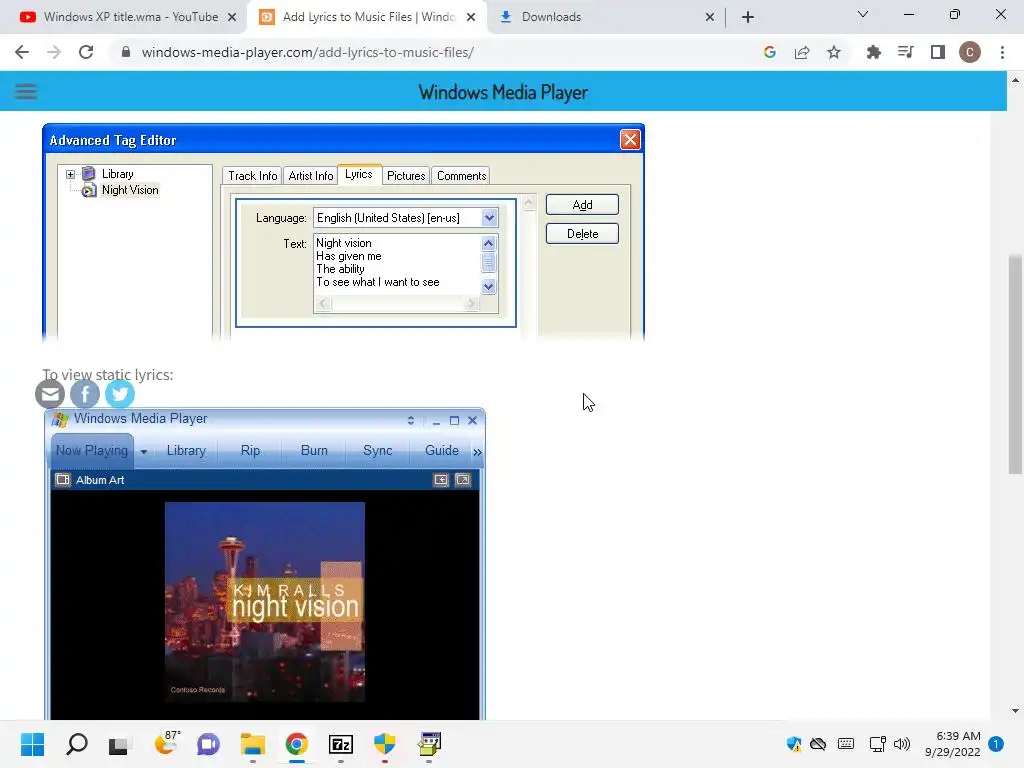The height and width of the screenshot is (768, 1024).
Task: Open Chrome three-dot menu
Action: click(1002, 52)
